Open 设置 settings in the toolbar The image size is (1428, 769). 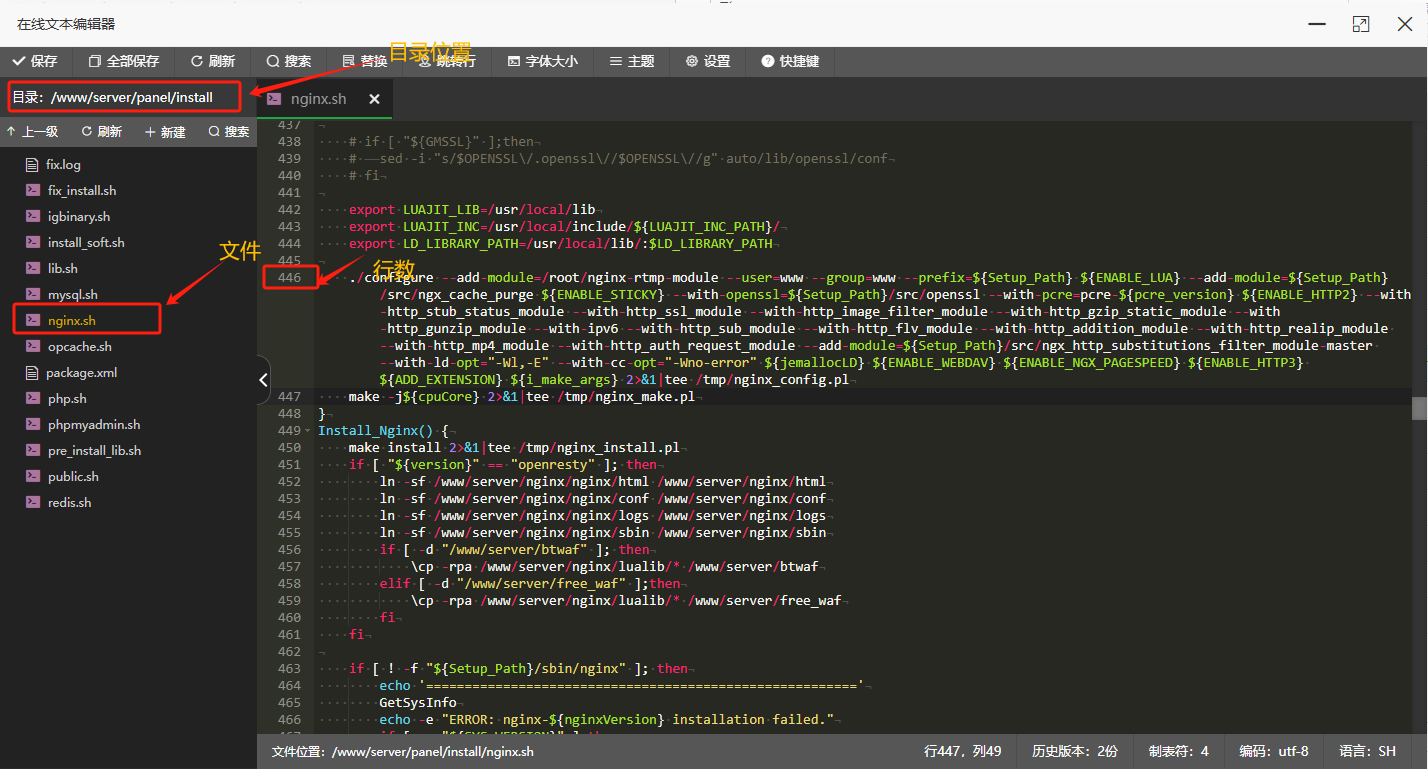click(x=708, y=61)
